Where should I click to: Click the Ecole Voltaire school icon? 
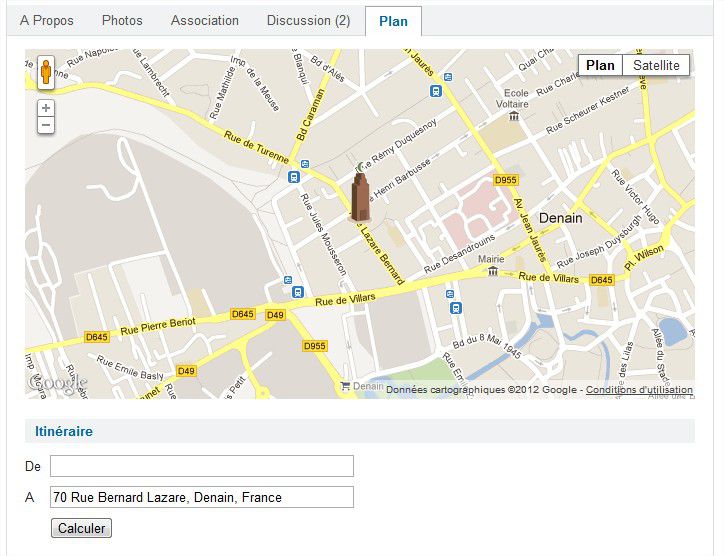514,117
